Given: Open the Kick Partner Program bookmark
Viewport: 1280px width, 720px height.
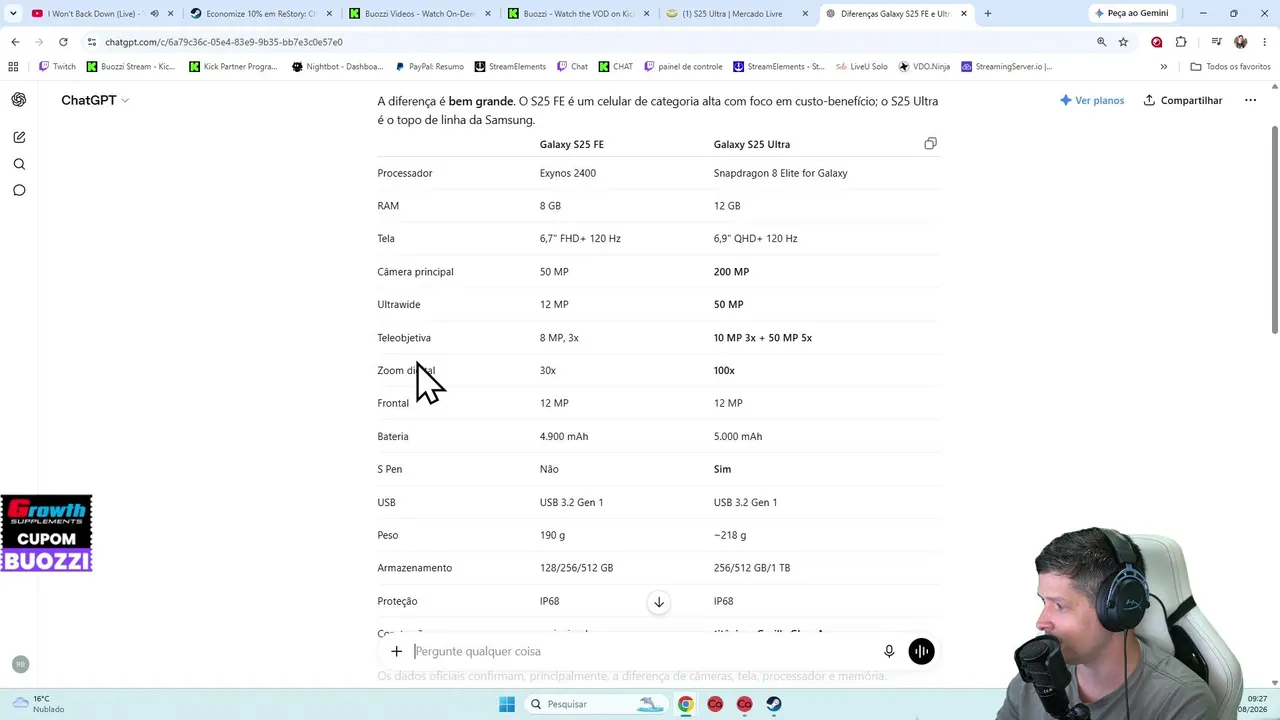Looking at the screenshot, I should click(233, 67).
